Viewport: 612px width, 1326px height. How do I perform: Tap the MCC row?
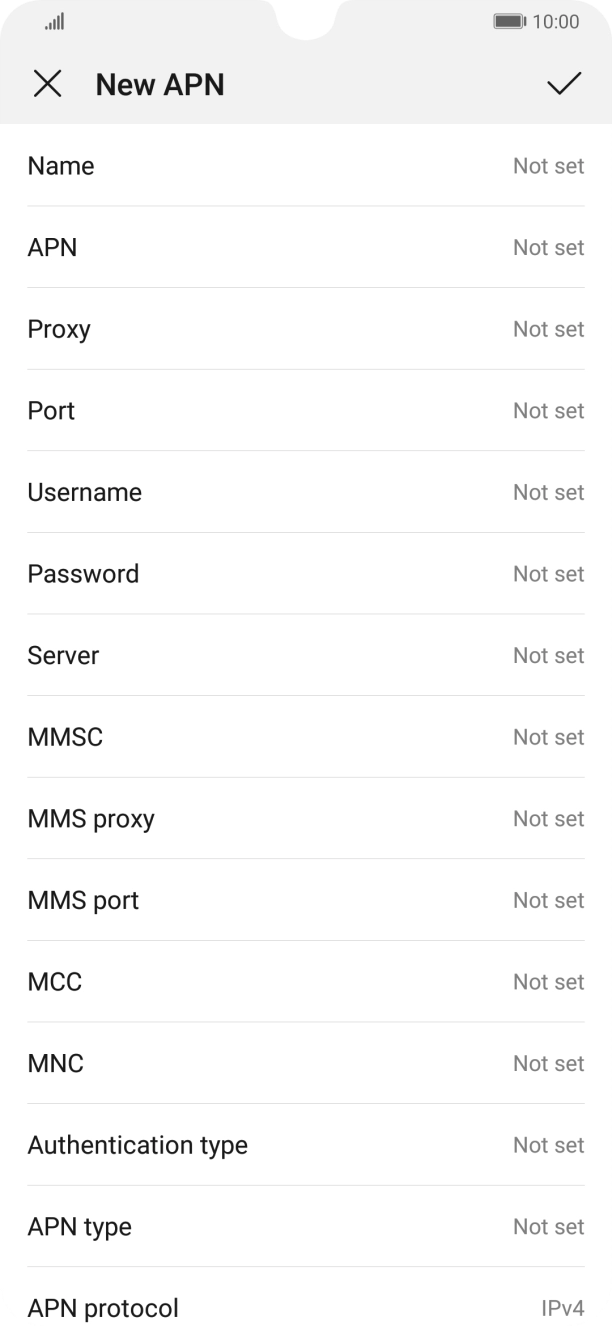(x=306, y=982)
